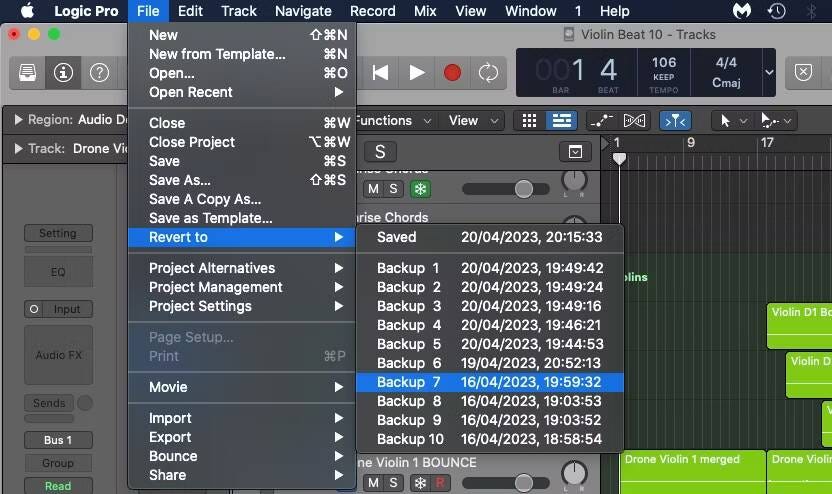
Task: Expand the Open Recent submenu
Action: pos(242,92)
